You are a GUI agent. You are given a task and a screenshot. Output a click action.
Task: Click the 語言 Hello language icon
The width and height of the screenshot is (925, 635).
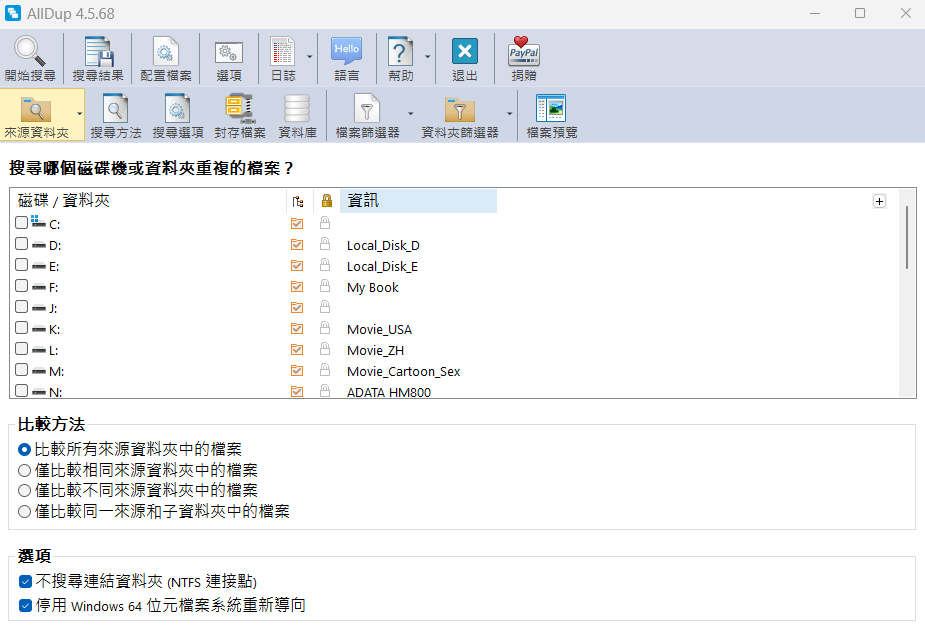click(346, 51)
